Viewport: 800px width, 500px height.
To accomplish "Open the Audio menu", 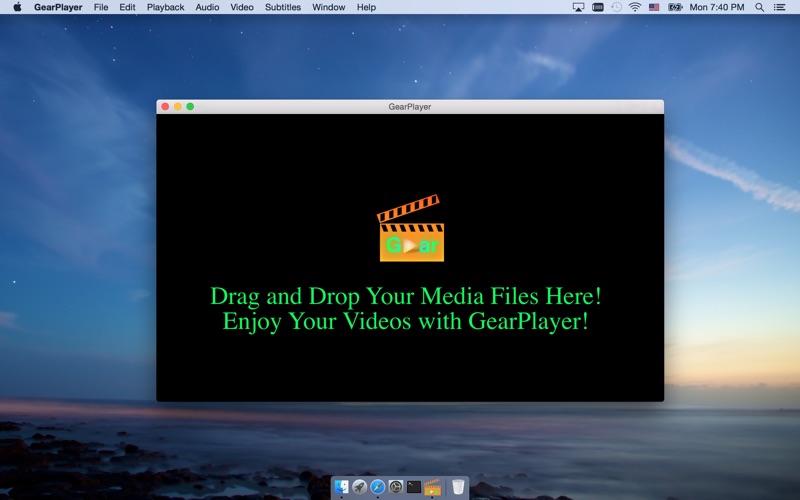I will (207, 7).
